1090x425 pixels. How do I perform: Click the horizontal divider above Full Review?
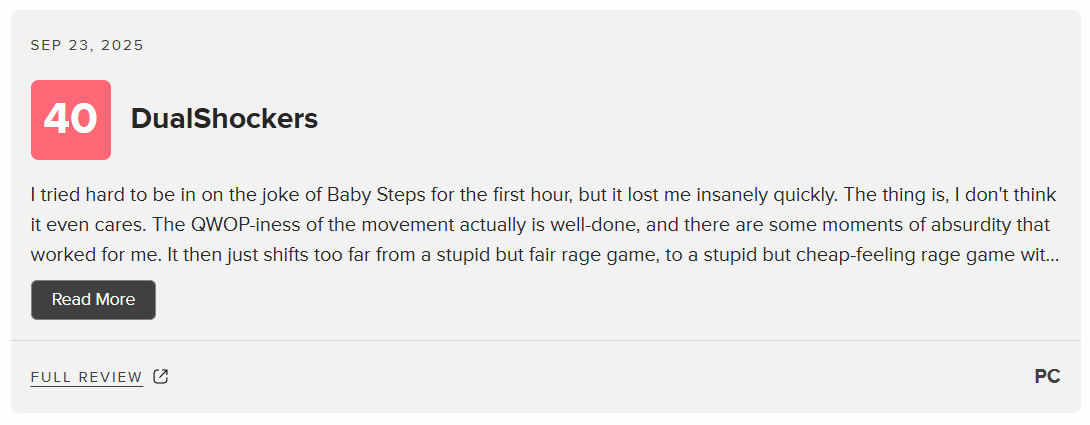pyautogui.click(x=545, y=341)
